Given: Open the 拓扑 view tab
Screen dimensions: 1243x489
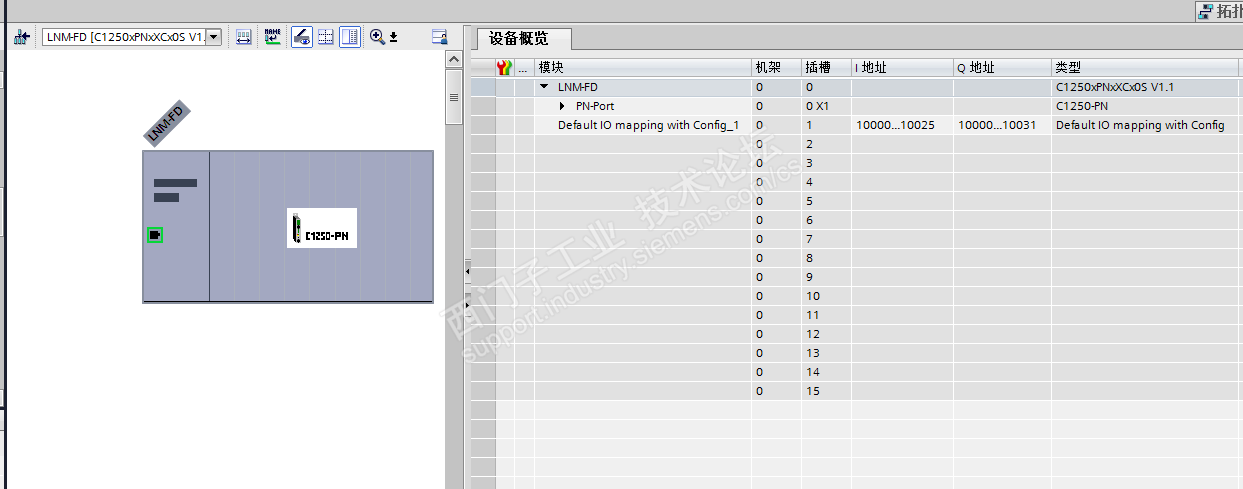Looking at the screenshot, I should tap(1219, 11).
